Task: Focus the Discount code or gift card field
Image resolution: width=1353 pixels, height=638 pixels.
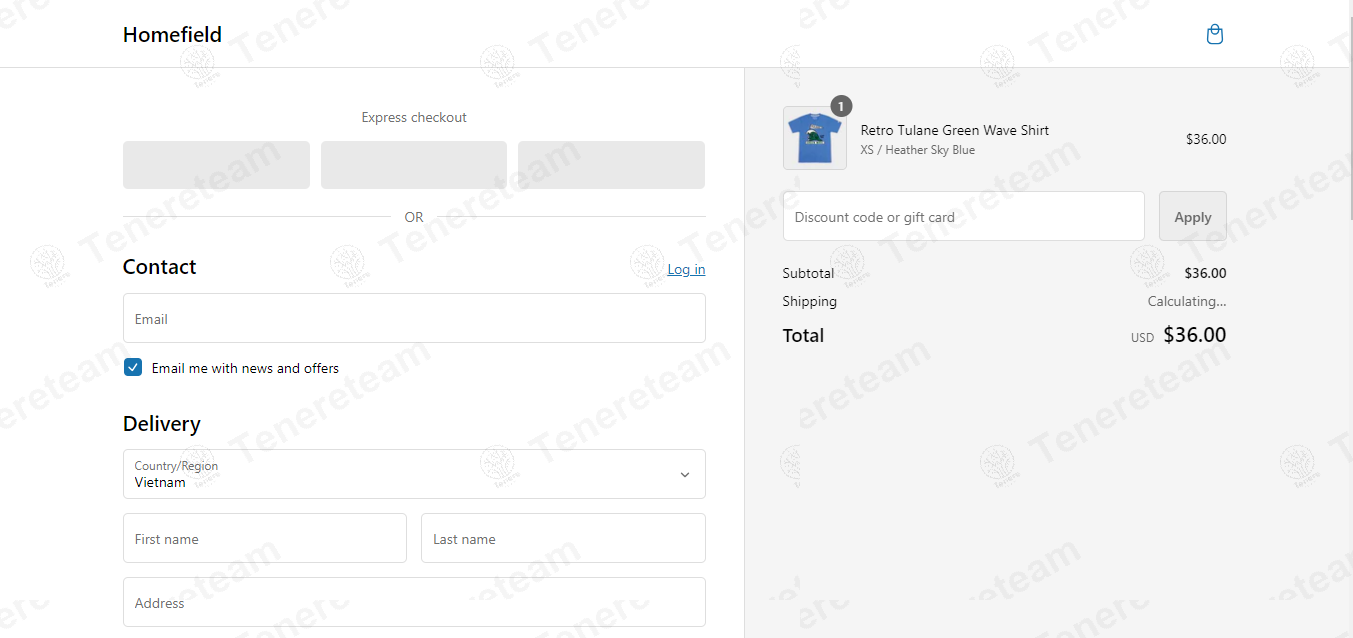Action: click(963, 217)
